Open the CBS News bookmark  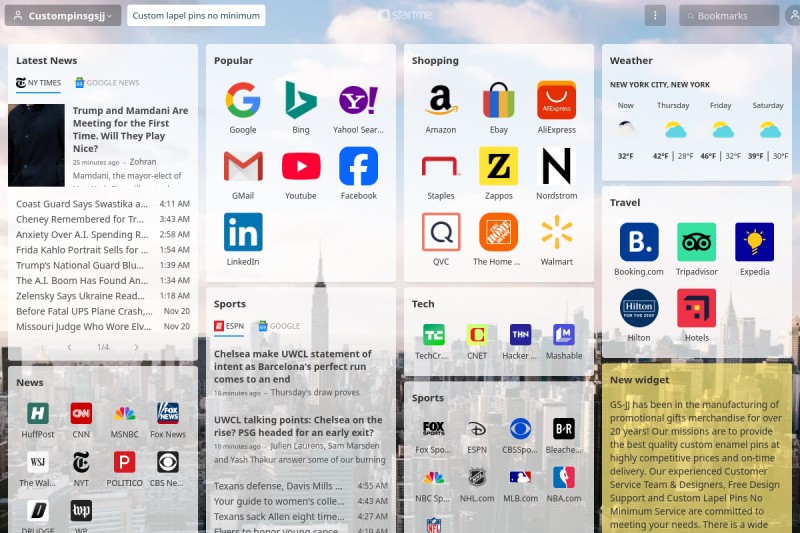(x=168, y=462)
